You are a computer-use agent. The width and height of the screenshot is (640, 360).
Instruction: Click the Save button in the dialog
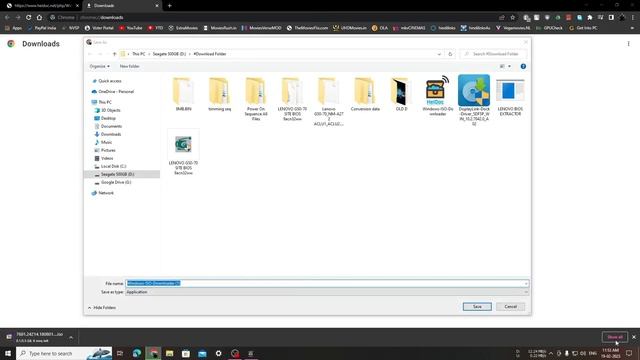coord(477,307)
